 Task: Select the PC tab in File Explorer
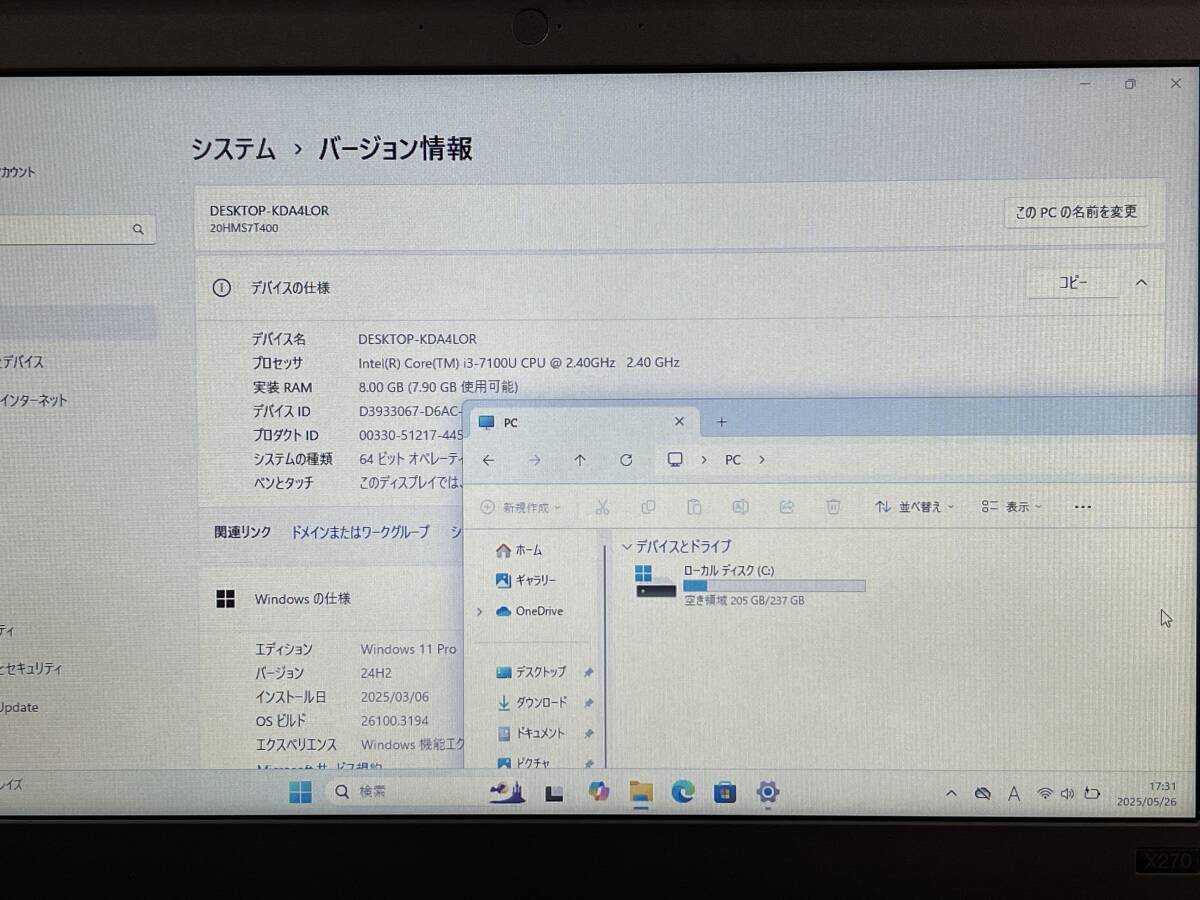pos(583,422)
